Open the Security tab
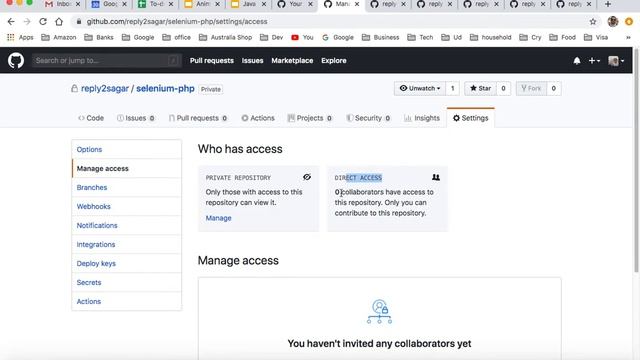The image size is (640, 360). pos(368,118)
